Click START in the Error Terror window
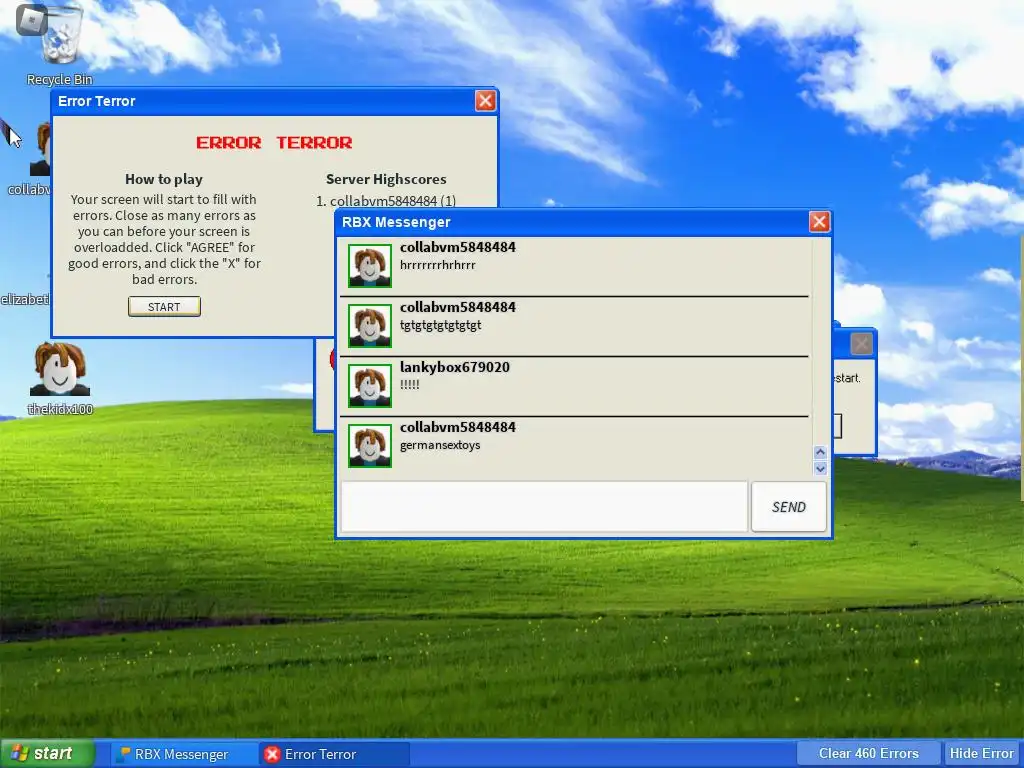This screenshot has height=768, width=1024. [164, 307]
